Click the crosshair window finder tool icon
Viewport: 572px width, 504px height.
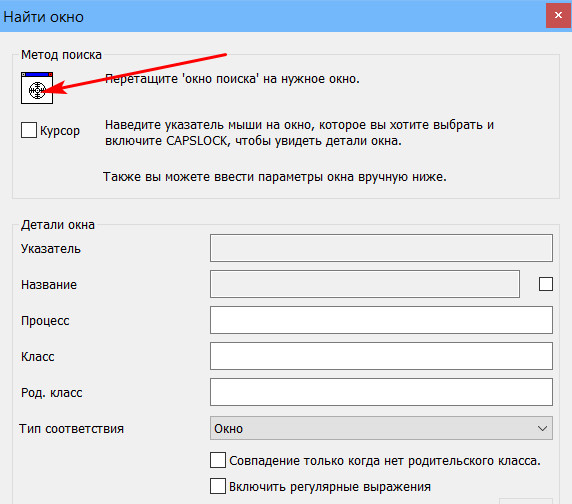[37, 88]
